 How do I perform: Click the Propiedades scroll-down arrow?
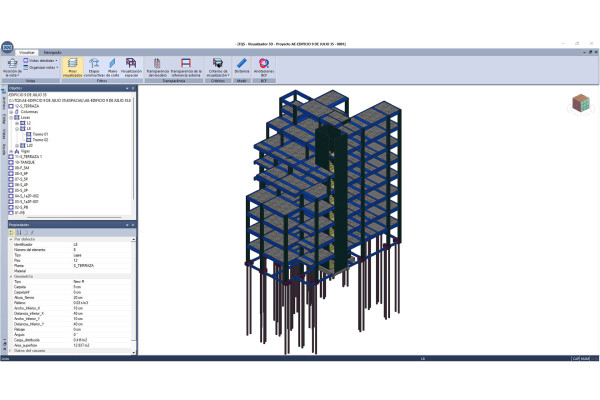point(134,352)
